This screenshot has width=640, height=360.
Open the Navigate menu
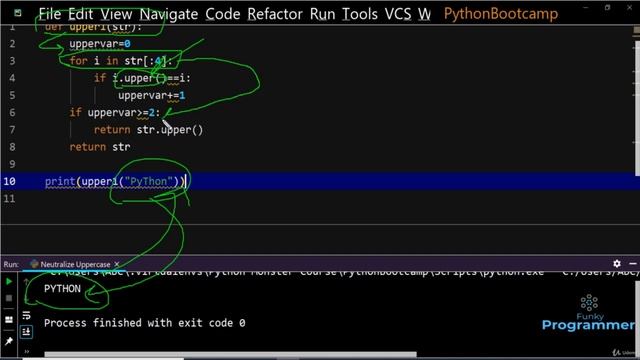[x=169, y=14]
